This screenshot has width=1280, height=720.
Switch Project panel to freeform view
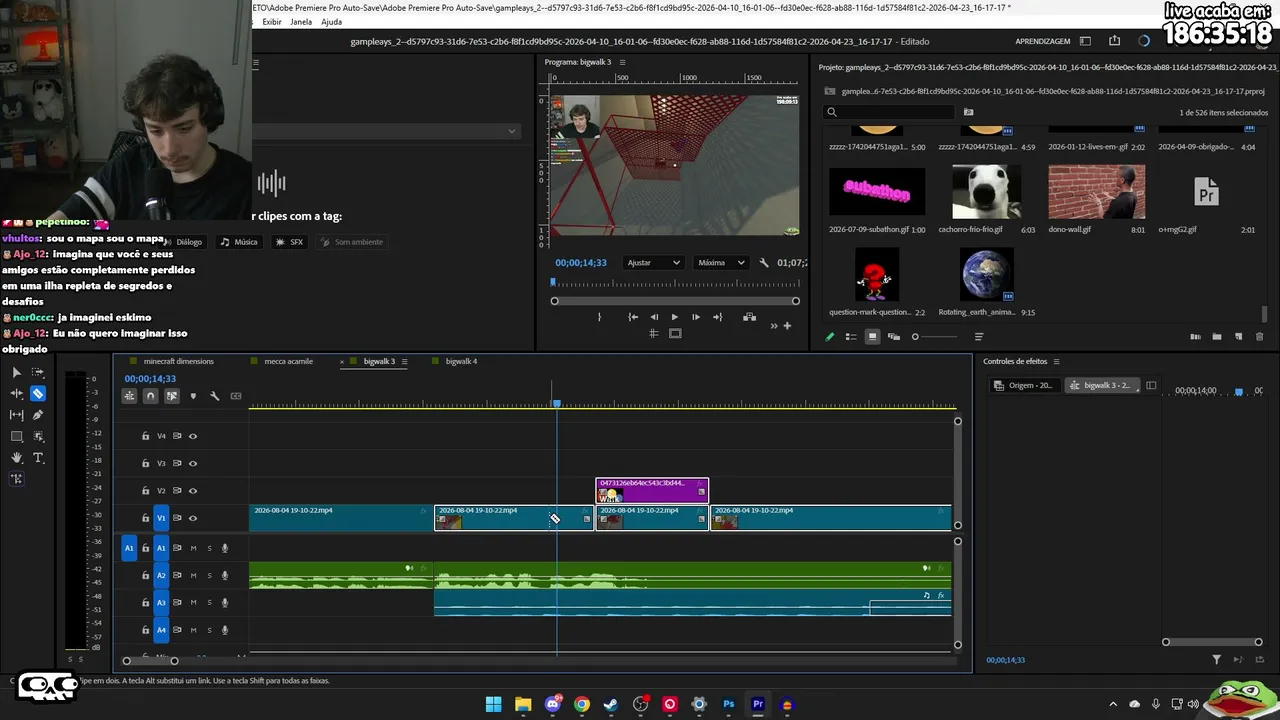coord(894,337)
